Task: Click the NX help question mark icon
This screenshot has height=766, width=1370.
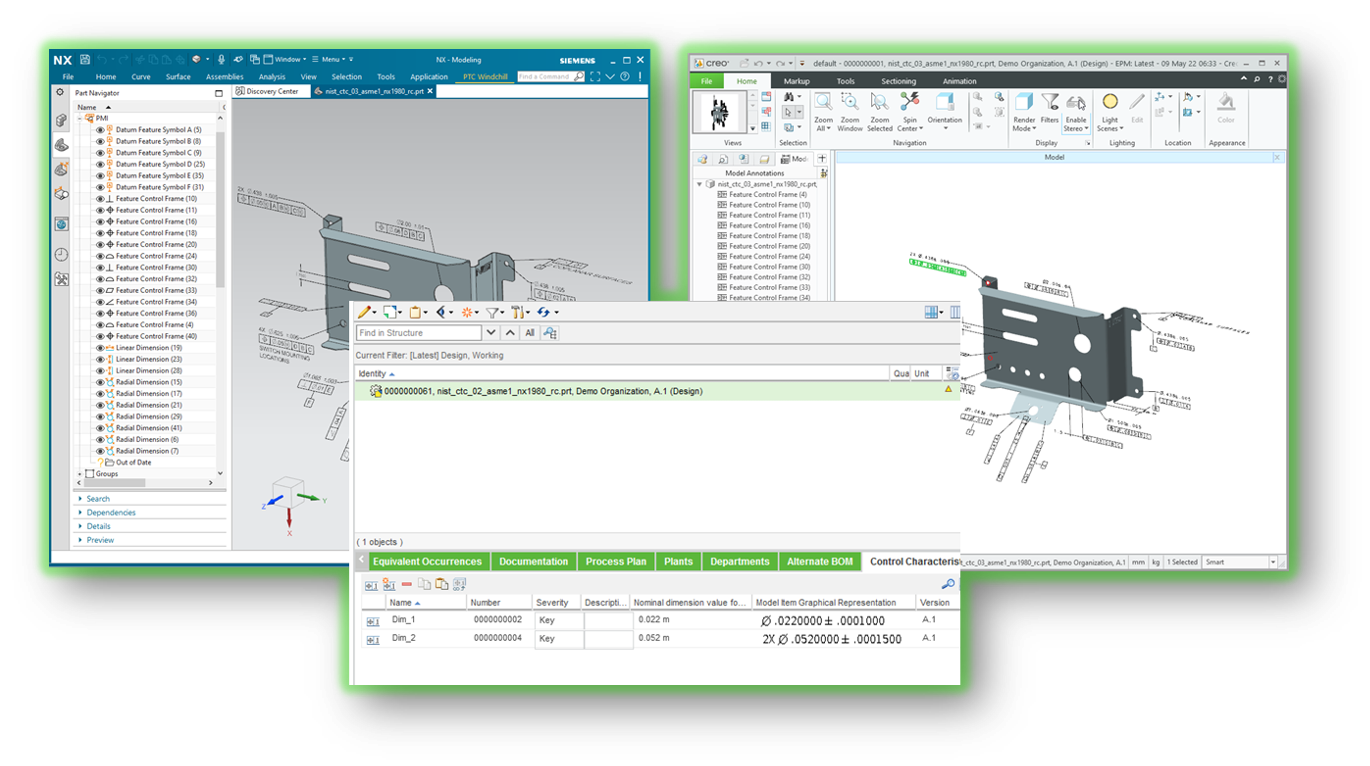Action: (x=625, y=77)
